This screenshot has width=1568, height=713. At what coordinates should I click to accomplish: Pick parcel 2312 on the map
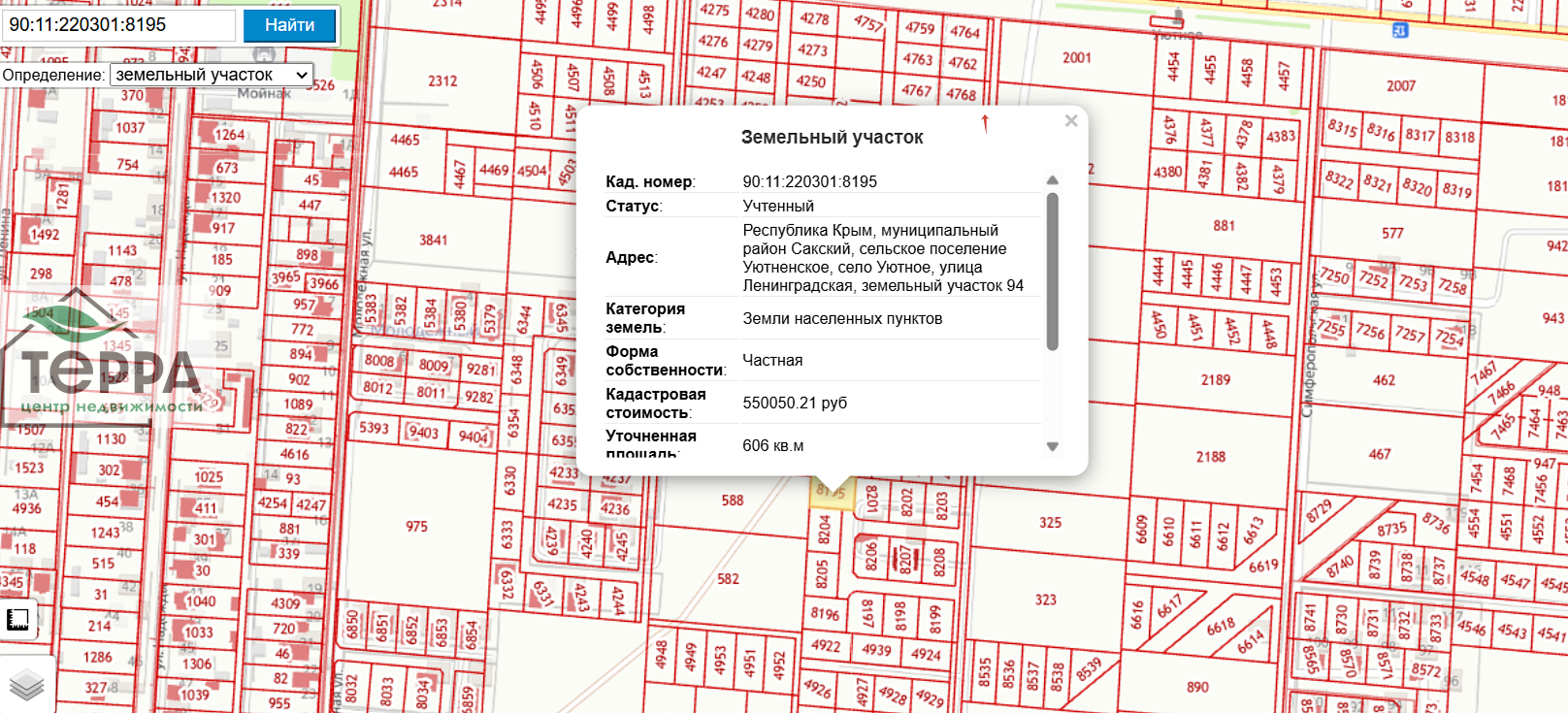coord(442,81)
